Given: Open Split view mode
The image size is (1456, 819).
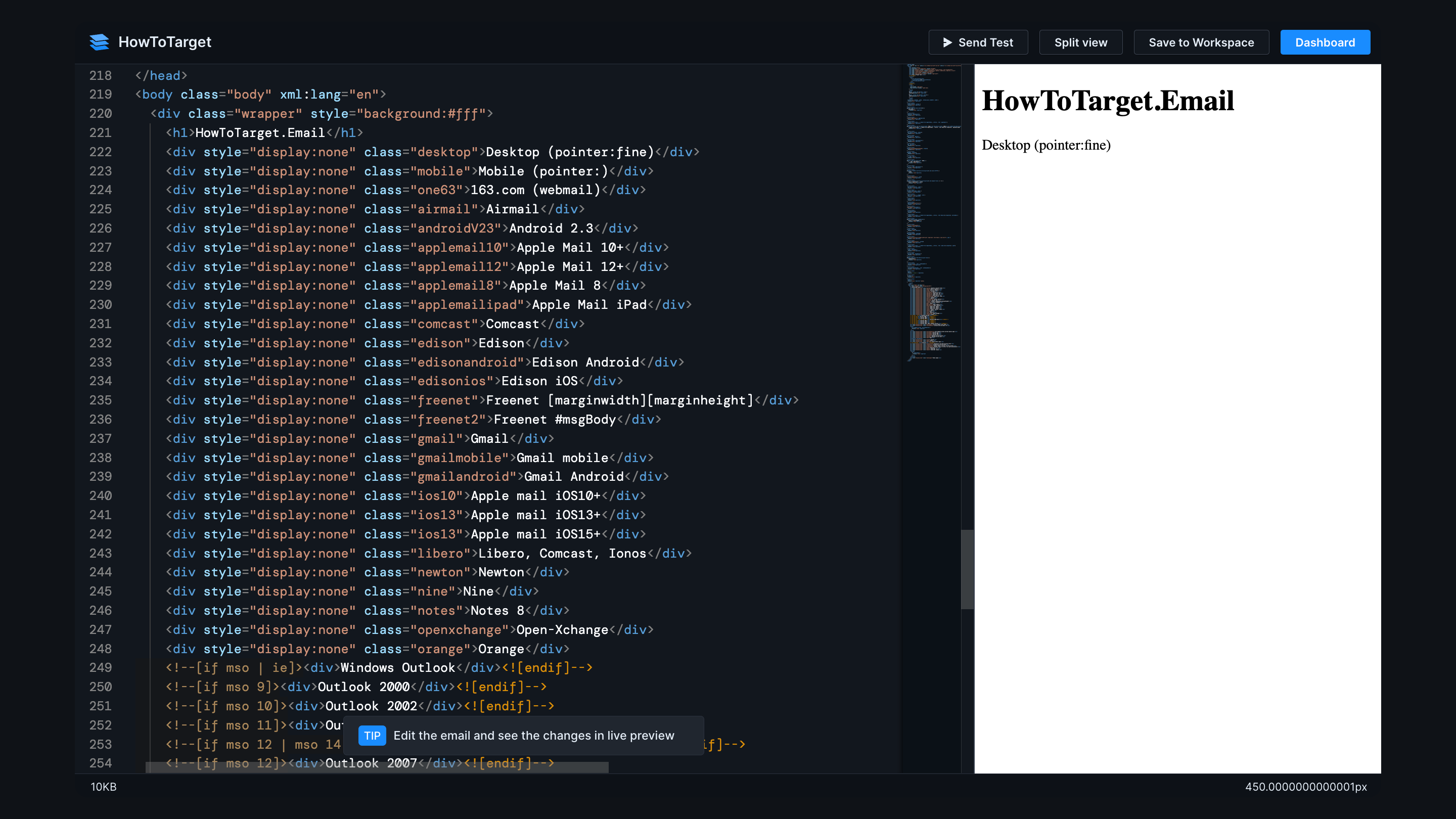Looking at the screenshot, I should 1080,42.
